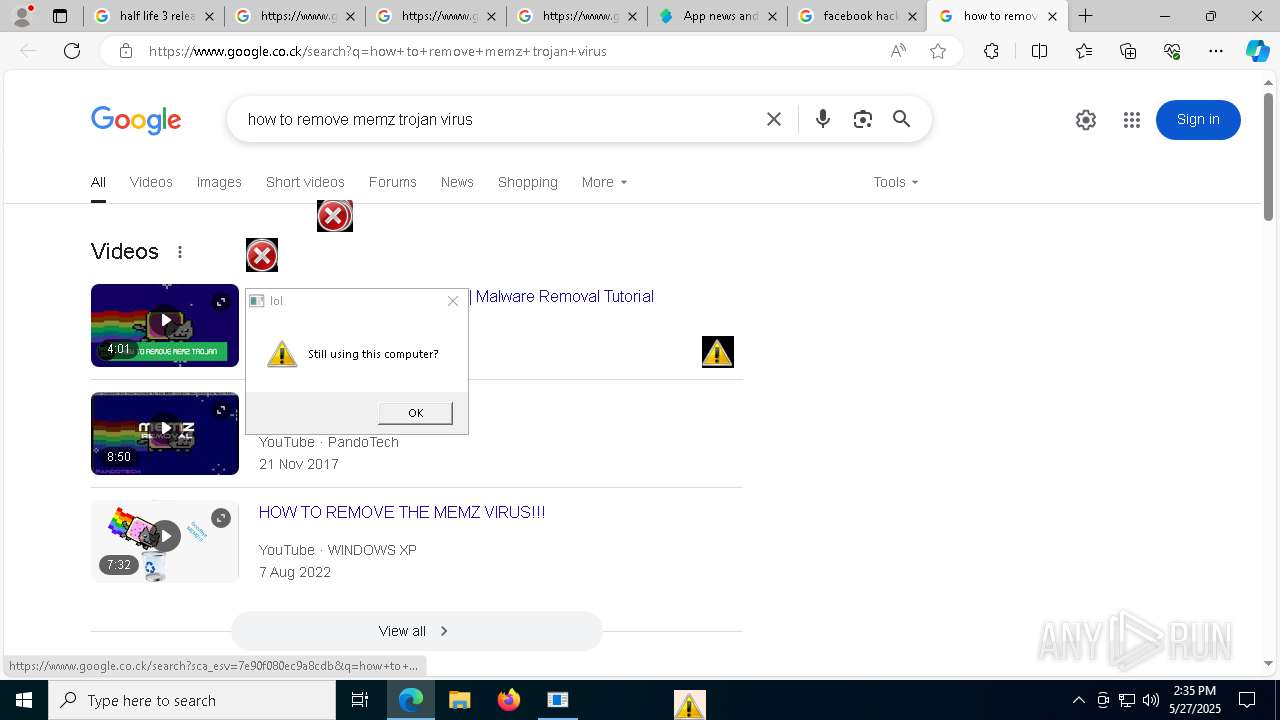Open the browser profile icon
Screen dimensions: 1280x720
click(x=22, y=16)
